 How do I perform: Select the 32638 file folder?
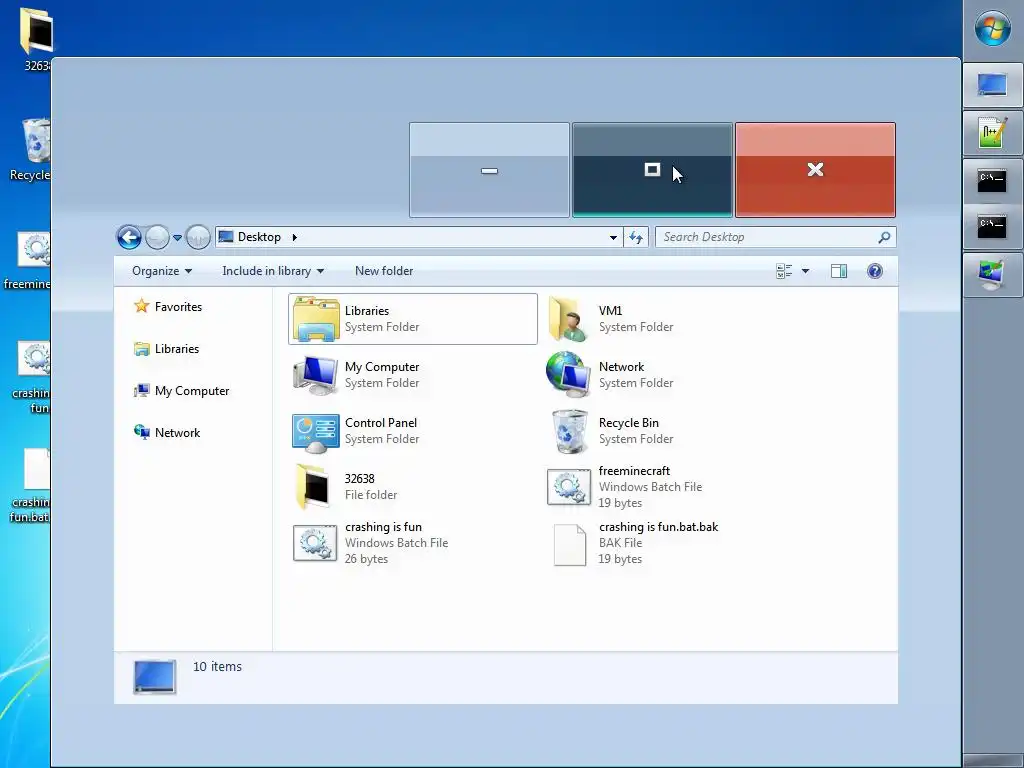click(346, 487)
